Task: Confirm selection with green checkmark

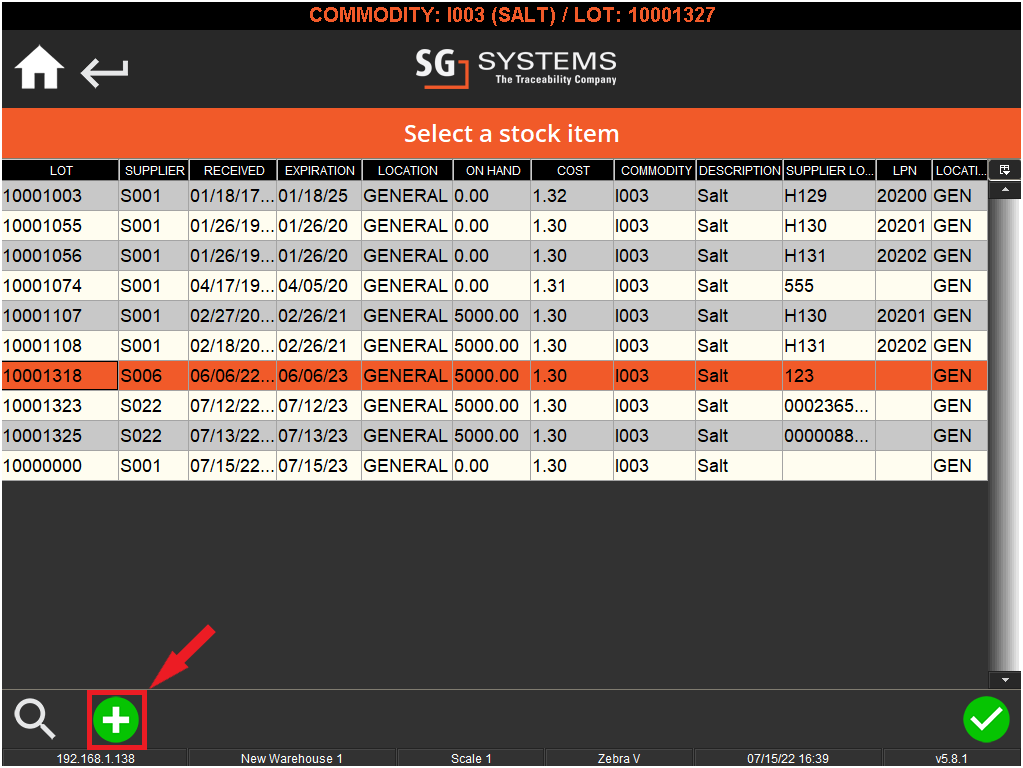Action: click(x=986, y=719)
